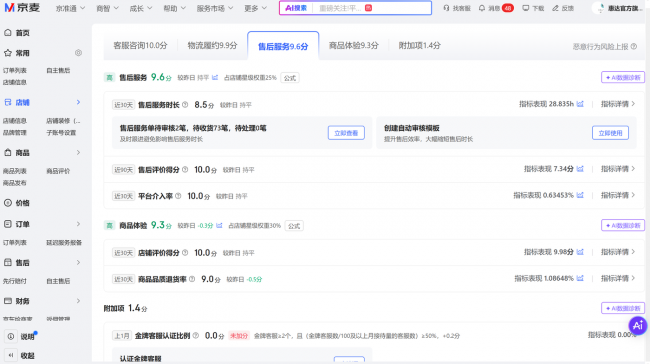The width and height of the screenshot is (650, 364).
Task: Open chart icon next to 指标表现 28.835h
Action: (x=580, y=104)
